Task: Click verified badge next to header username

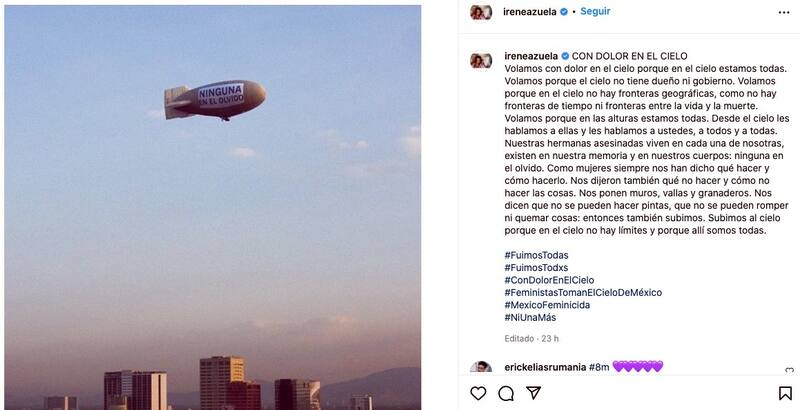Action: tap(563, 12)
